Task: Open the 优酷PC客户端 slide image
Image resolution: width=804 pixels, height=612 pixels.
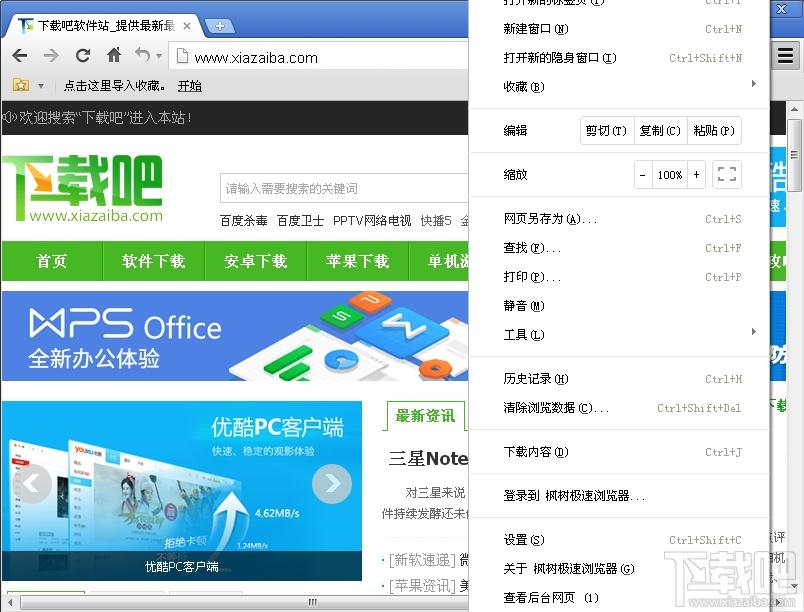Action: pyautogui.click(x=182, y=491)
